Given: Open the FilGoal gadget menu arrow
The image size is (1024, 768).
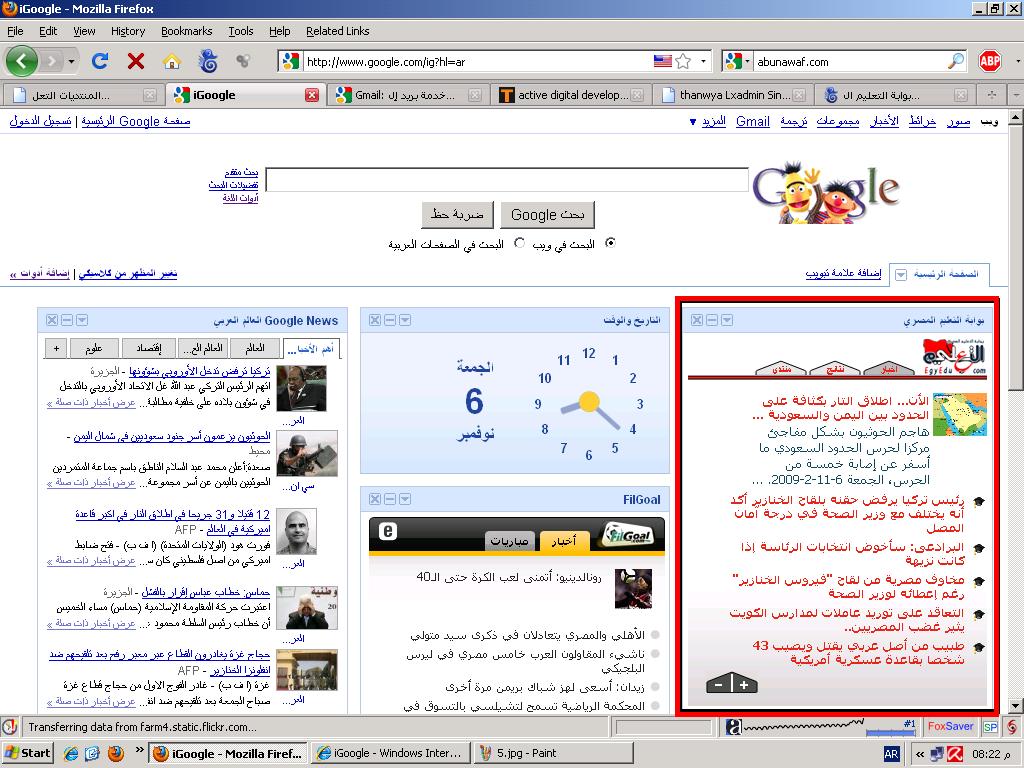Looking at the screenshot, I should 405,500.
